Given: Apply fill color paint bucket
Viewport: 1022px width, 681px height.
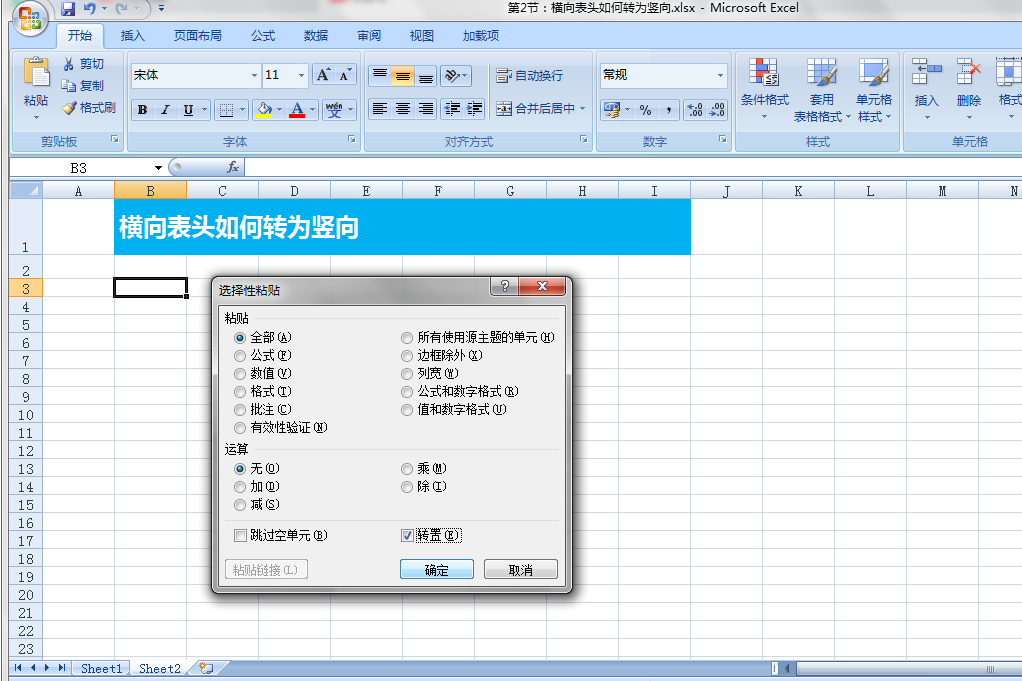Looking at the screenshot, I should tap(264, 109).
